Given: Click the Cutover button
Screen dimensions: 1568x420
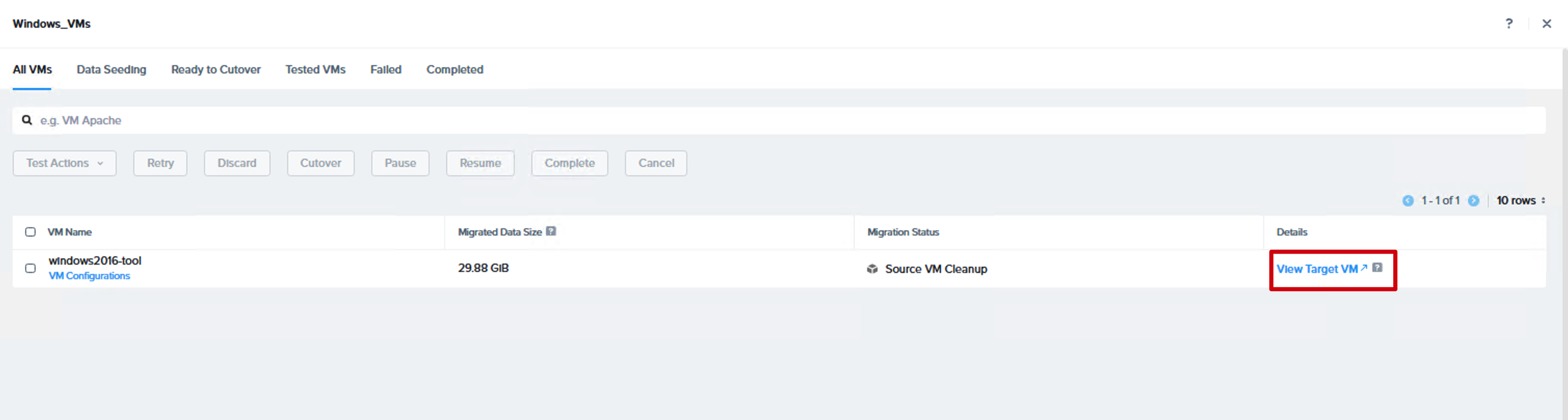Looking at the screenshot, I should [321, 163].
